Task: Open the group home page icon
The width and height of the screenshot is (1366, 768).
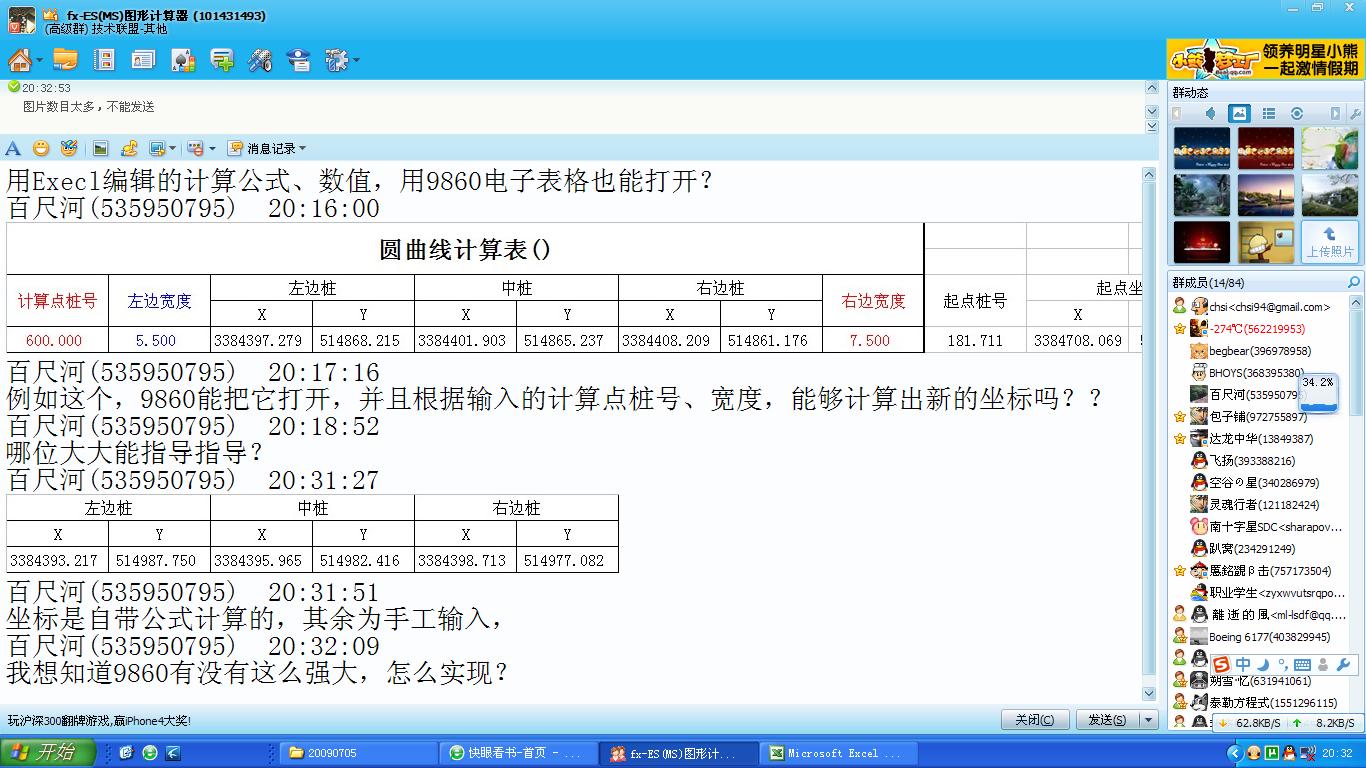Action: pos(18,59)
